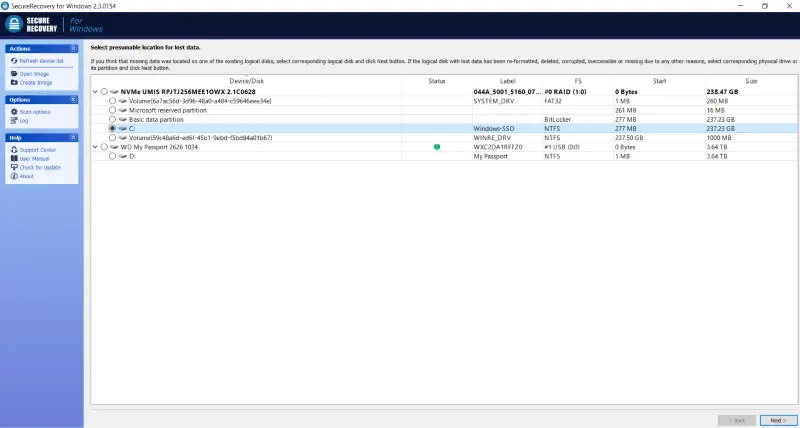This screenshot has width=800, height=428.
Task: Collapse the Options sidebar panel
Action: 73,99
